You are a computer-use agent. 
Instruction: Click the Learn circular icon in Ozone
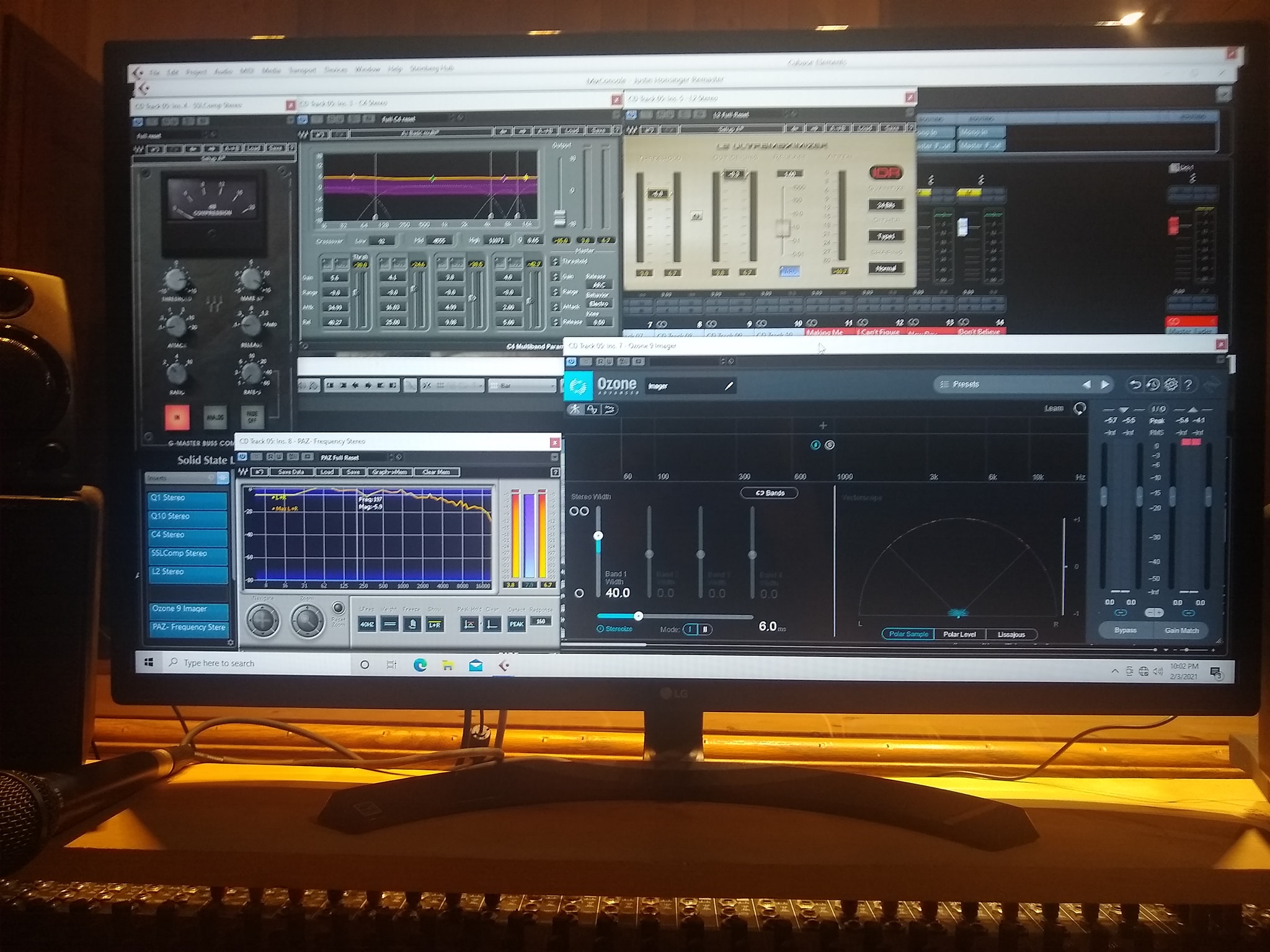(1080, 408)
